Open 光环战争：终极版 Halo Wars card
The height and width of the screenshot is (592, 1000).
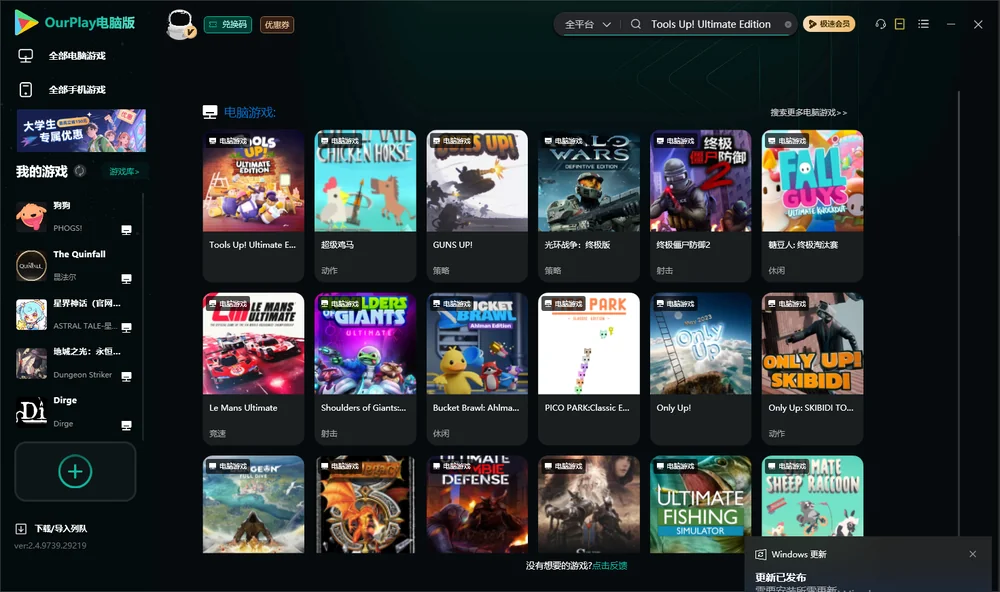[x=589, y=205]
